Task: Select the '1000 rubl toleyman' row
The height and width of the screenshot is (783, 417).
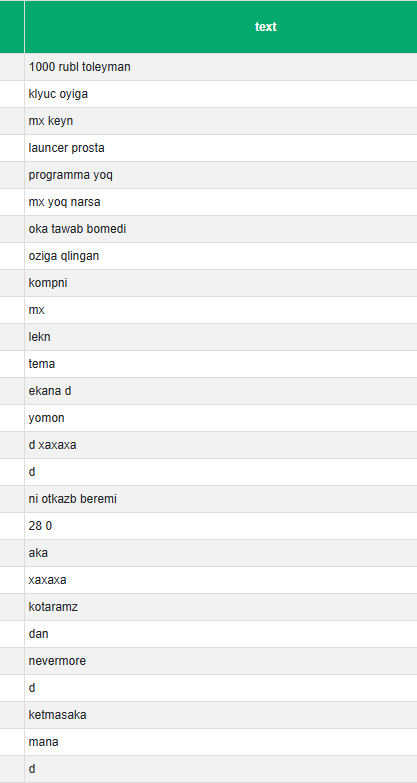Action: (x=221, y=67)
